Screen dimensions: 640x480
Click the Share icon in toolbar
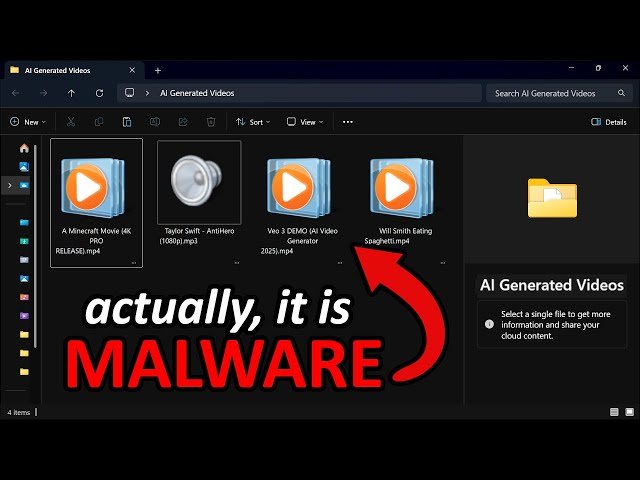pos(183,122)
